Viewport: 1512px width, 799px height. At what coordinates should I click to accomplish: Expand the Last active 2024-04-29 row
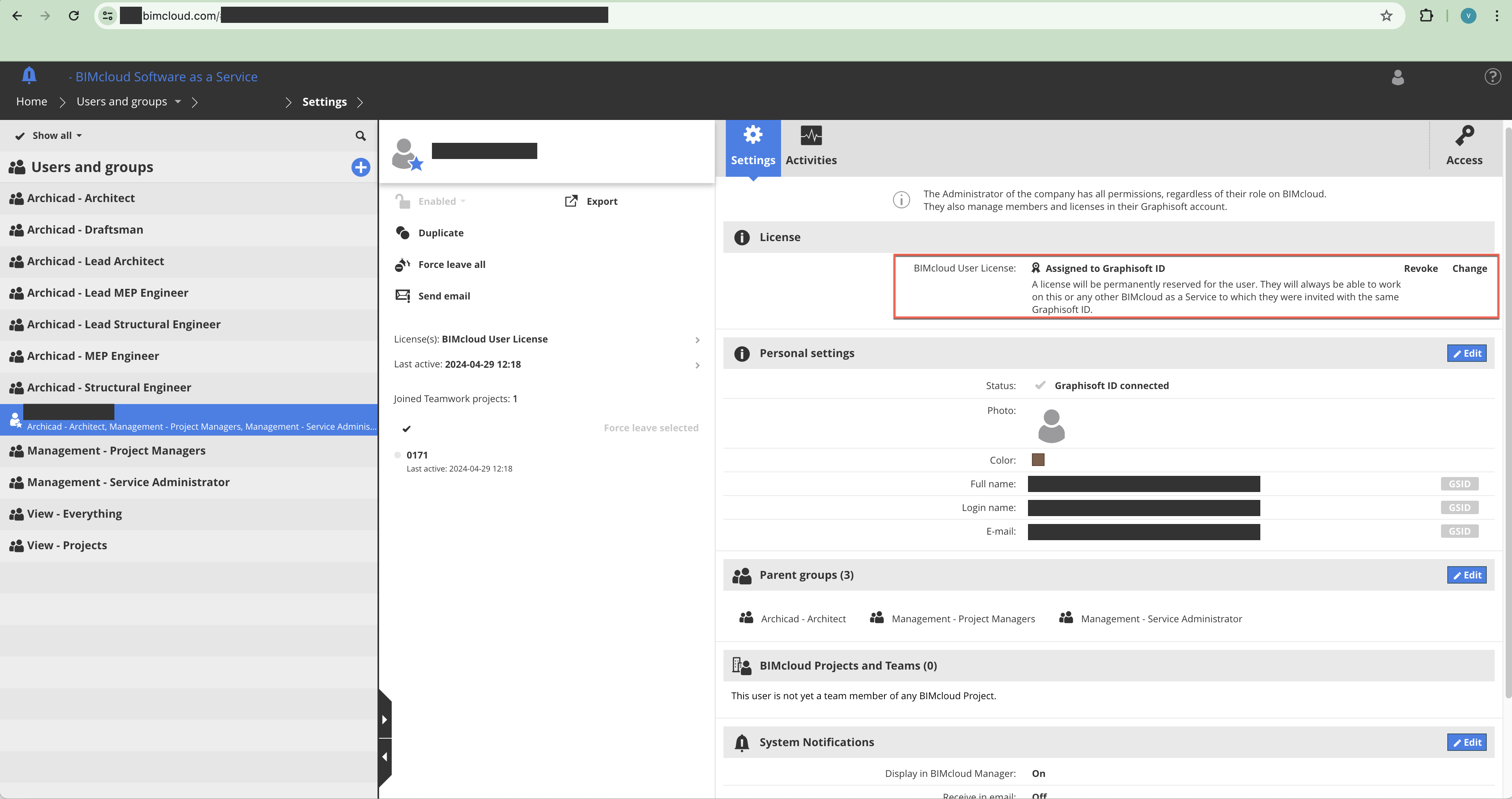547,365
